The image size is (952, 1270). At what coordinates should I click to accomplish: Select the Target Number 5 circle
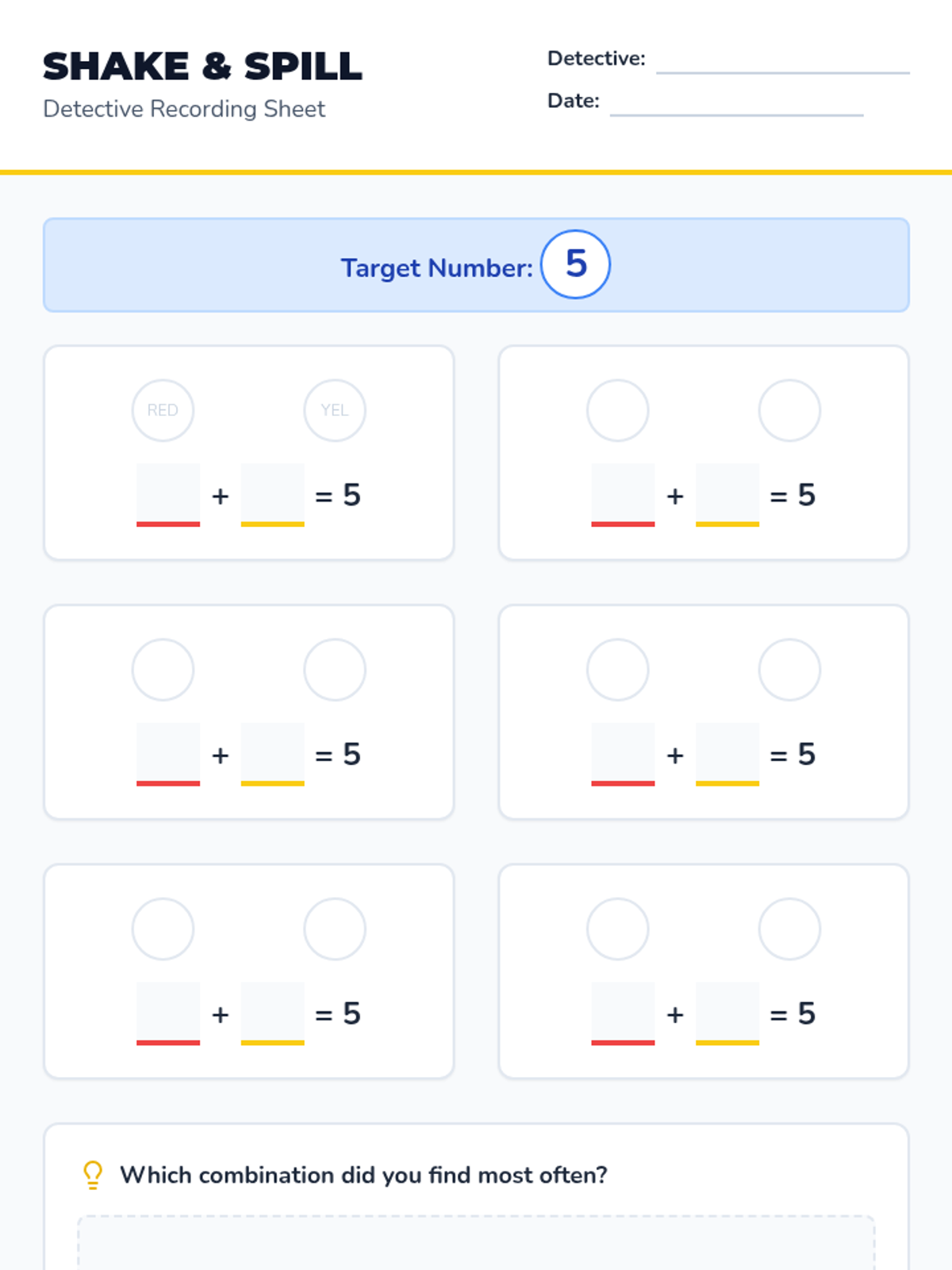(575, 264)
